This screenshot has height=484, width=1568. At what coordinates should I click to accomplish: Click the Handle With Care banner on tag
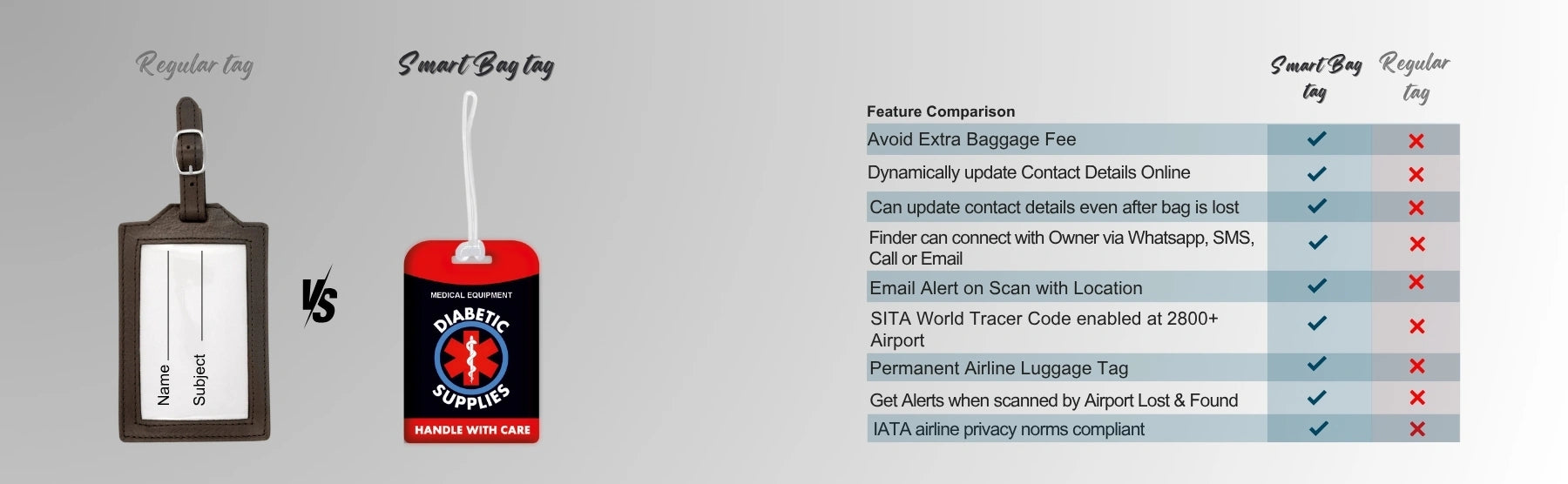472,430
